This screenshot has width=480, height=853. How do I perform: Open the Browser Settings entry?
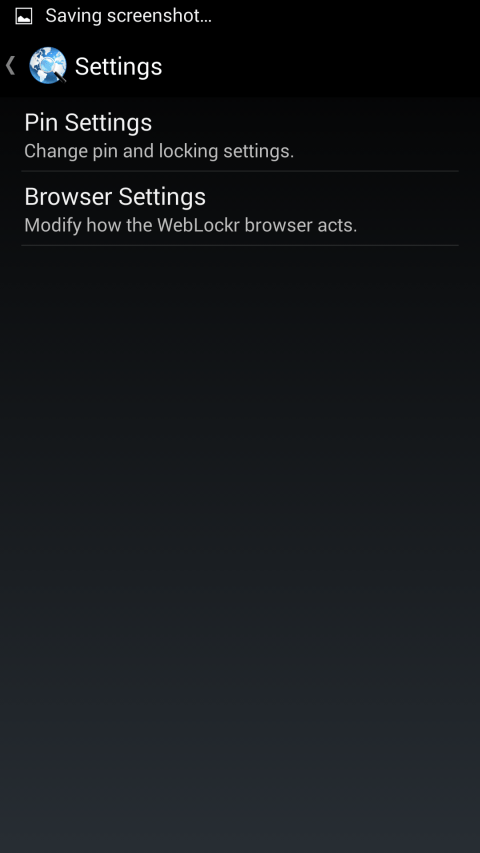[x=240, y=209]
